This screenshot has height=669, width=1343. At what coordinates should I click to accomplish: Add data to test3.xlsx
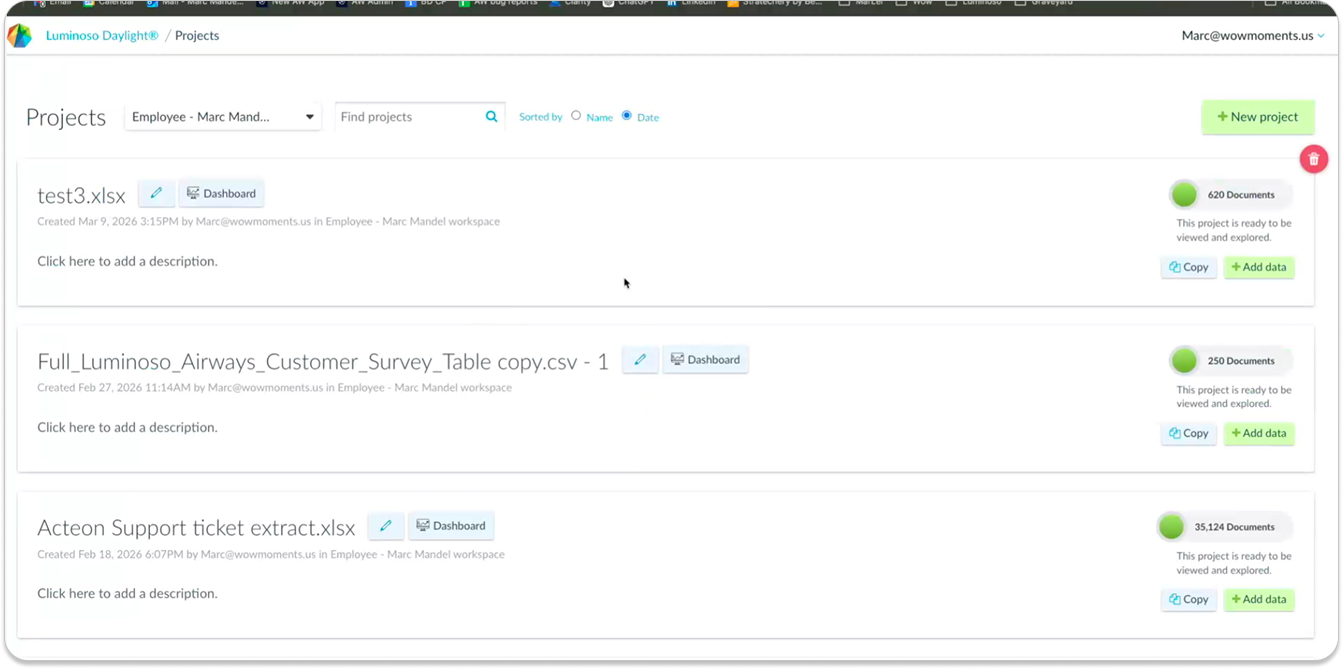click(1259, 267)
